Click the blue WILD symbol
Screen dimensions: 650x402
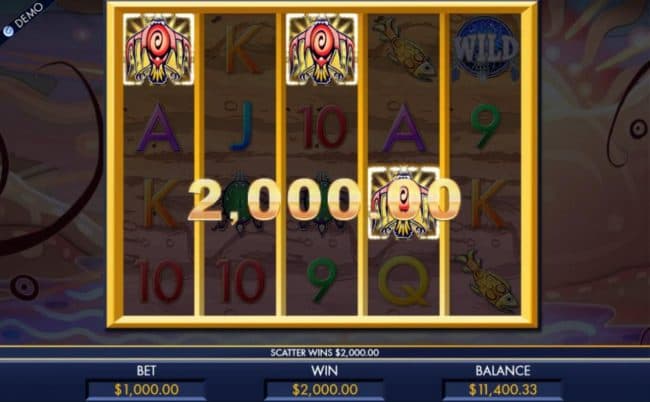tap(485, 48)
